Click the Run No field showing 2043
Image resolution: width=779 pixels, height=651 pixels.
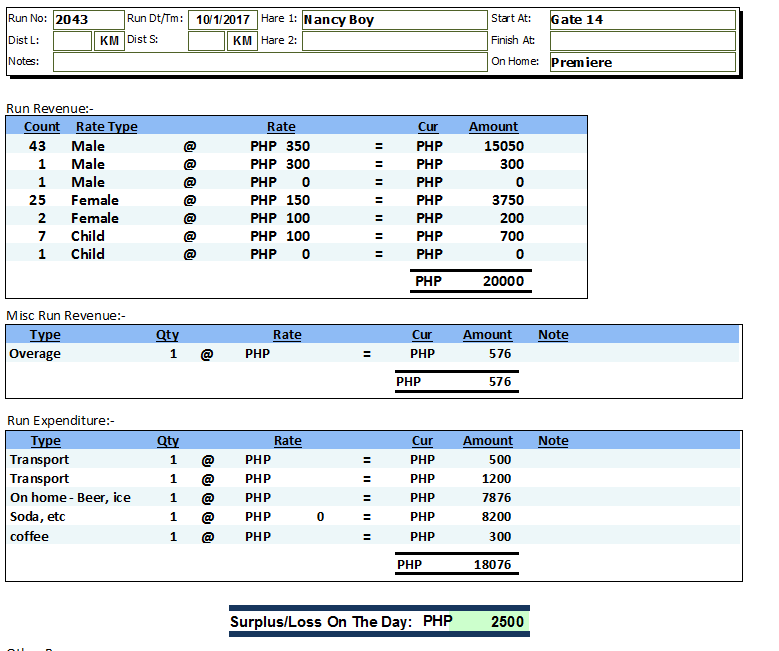coord(86,20)
